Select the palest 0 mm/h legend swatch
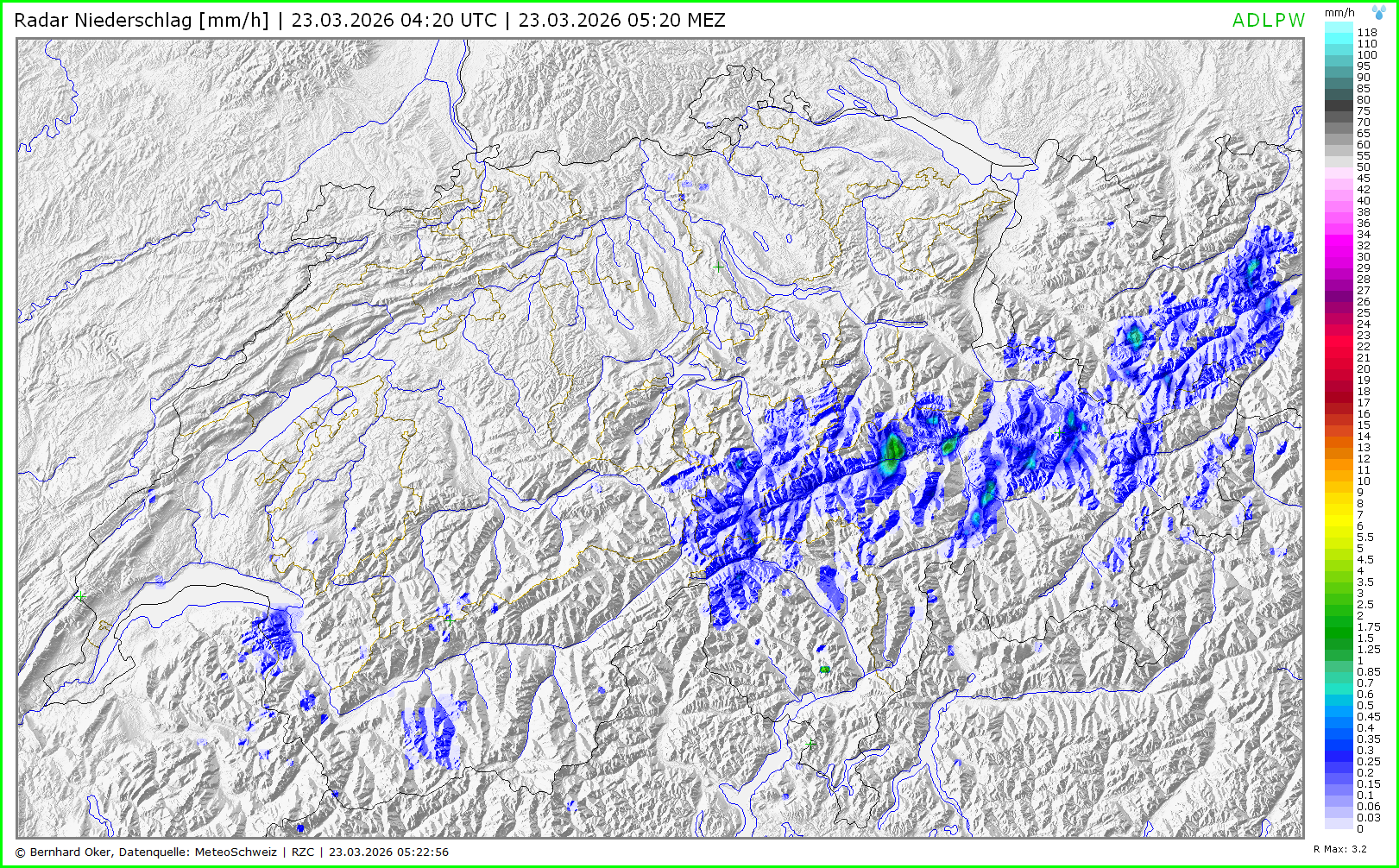Screen dimensions: 1399x868 coord(1339,827)
